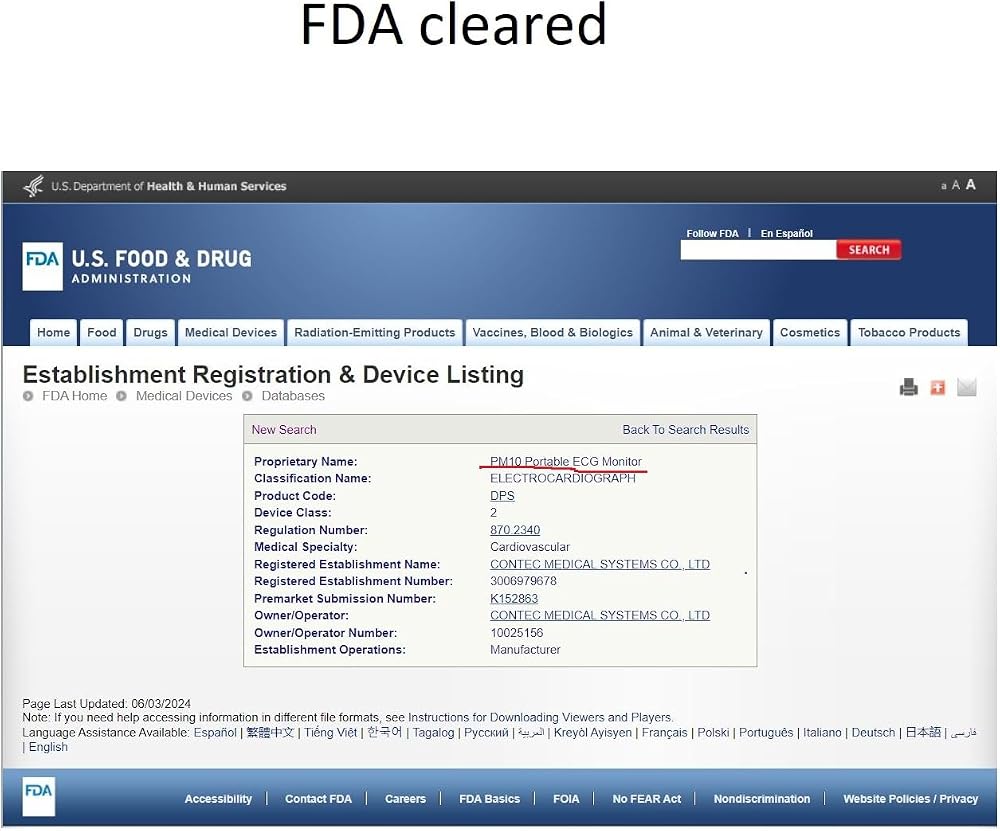Click the print page icon
The width and height of the screenshot is (1000, 831).
point(909,387)
